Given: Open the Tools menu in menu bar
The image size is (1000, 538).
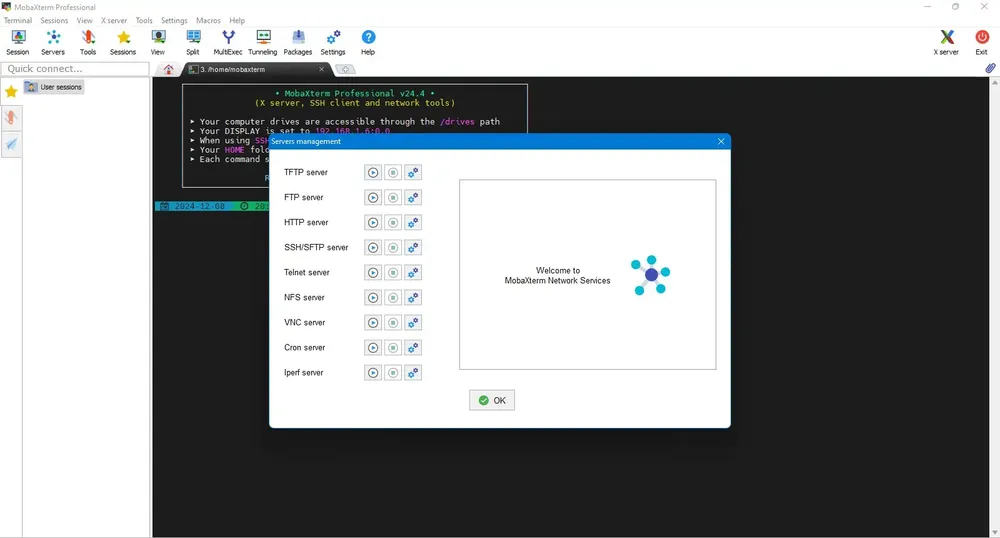Looking at the screenshot, I should point(144,20).
